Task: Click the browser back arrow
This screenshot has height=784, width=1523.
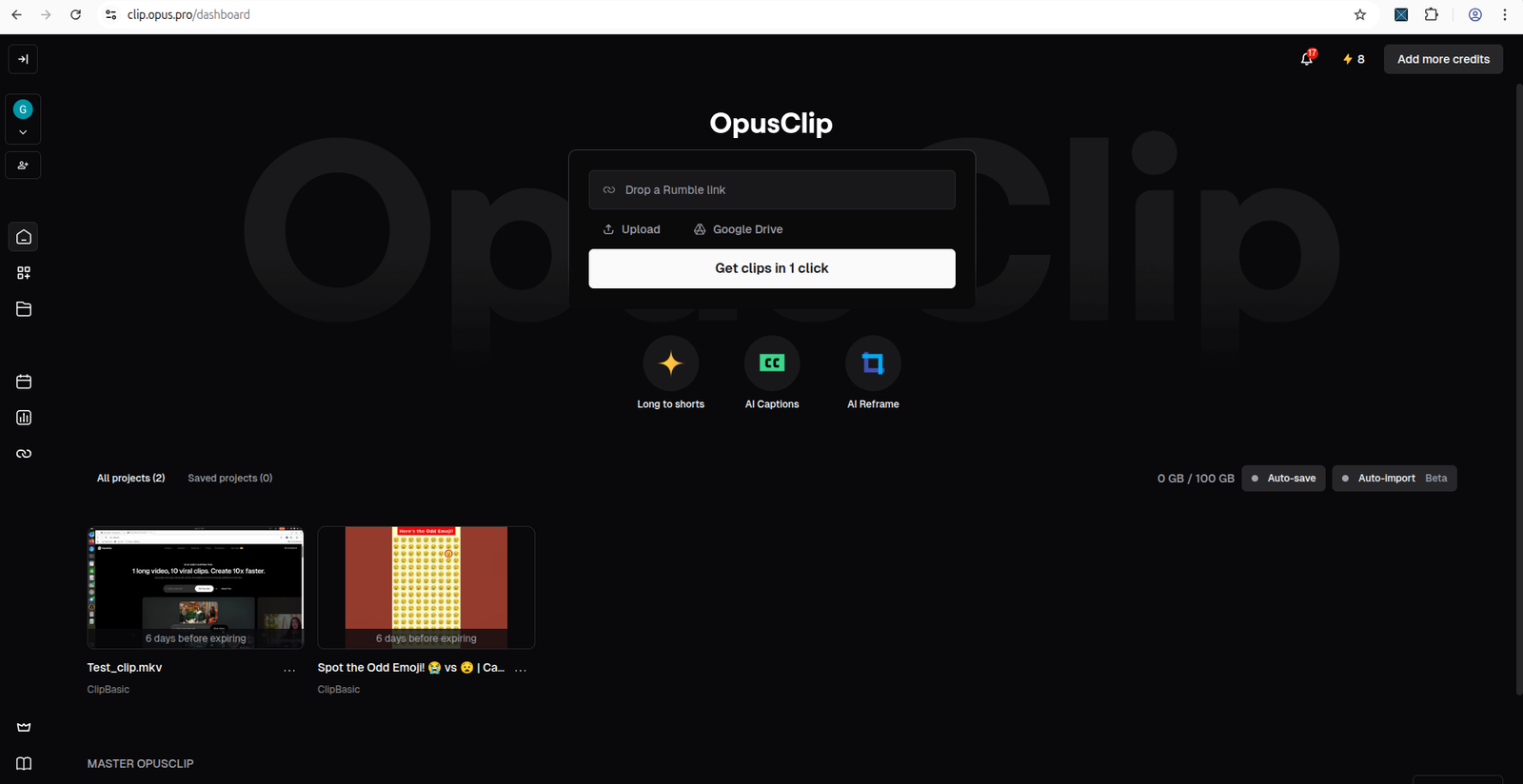Action: (16, 14)
